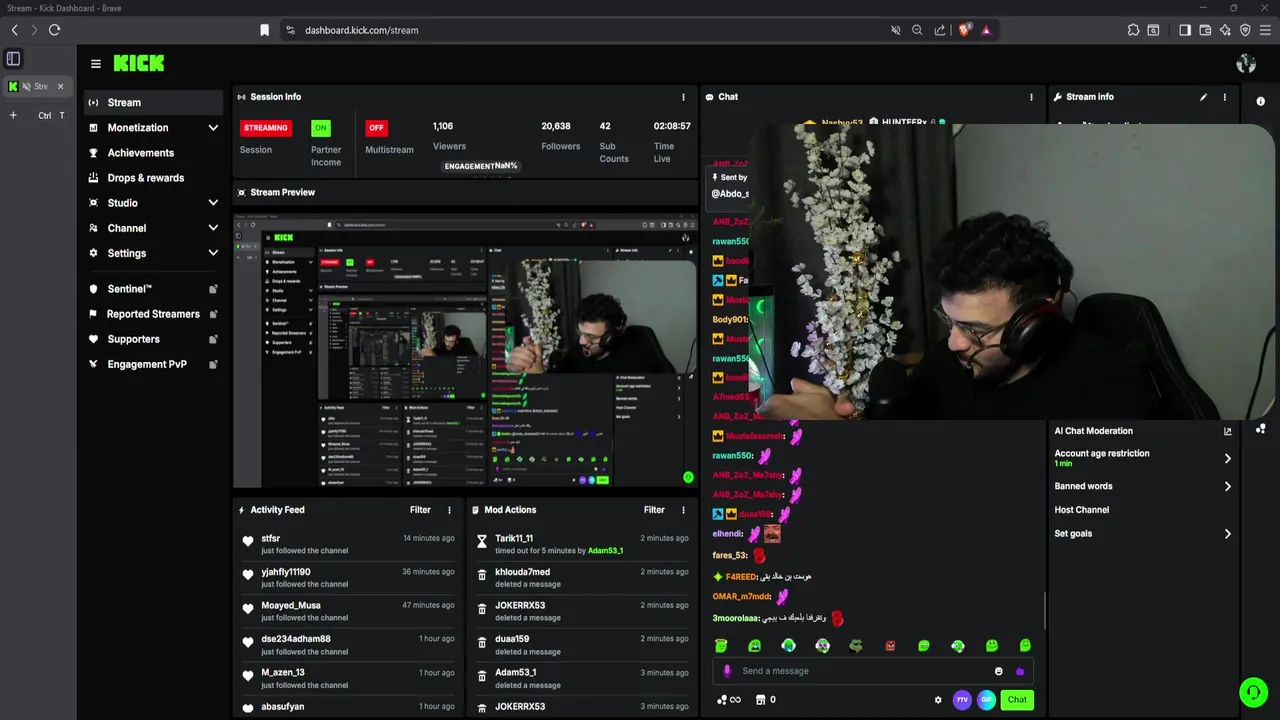Open Adam53_1 moderator link in Tarik11_11 row

tap(605, 551)
